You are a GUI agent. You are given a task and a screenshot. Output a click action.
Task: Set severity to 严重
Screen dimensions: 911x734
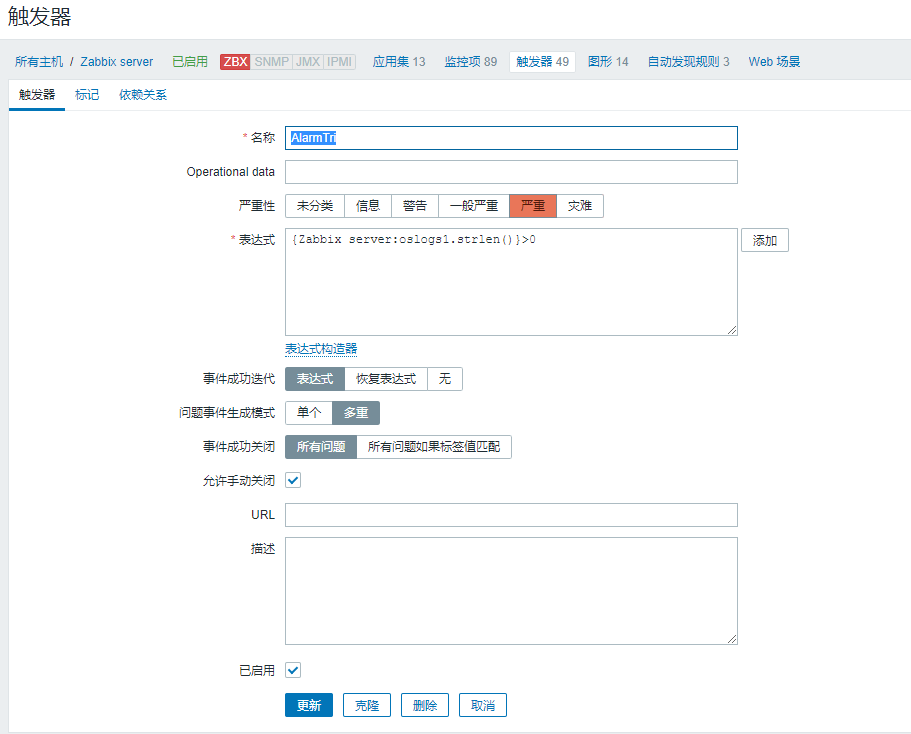pos(533,206)
